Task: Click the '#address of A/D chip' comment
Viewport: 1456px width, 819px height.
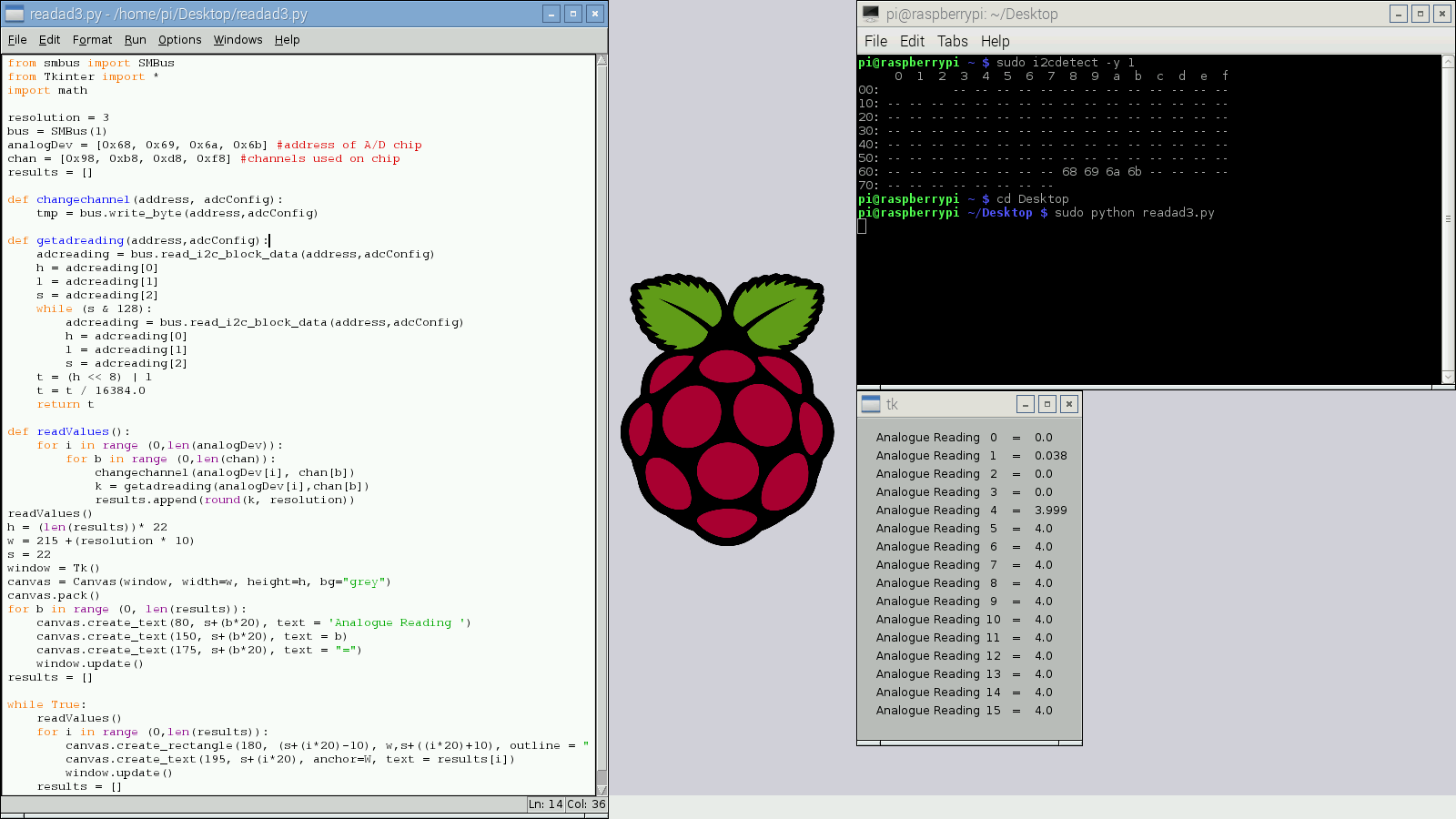Action: (x=349, y=145)
